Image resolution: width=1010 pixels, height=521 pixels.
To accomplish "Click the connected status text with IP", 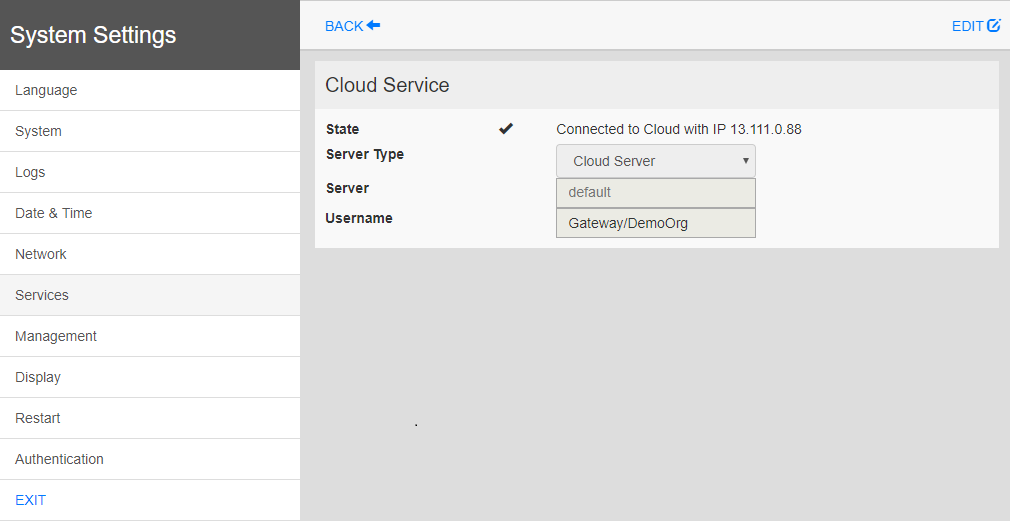I will (679, 129).
